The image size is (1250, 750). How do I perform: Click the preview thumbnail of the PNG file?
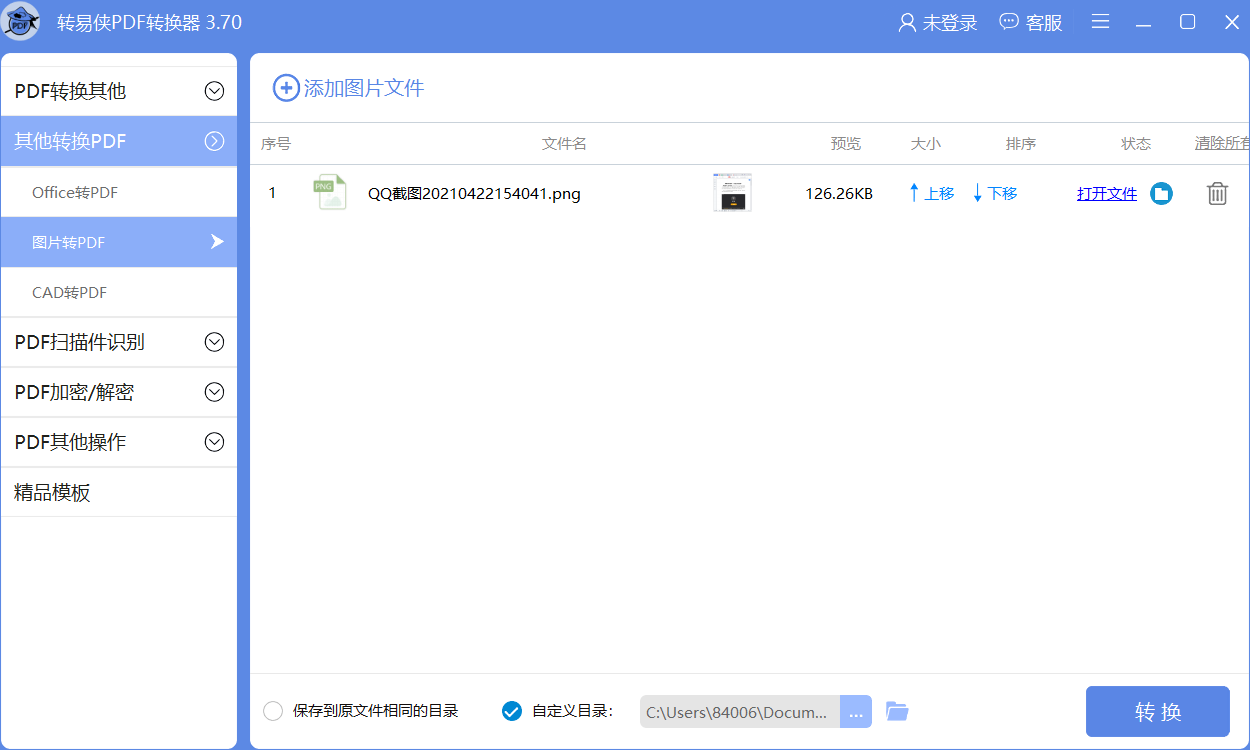pyautogui.click(x=732, y=192)
